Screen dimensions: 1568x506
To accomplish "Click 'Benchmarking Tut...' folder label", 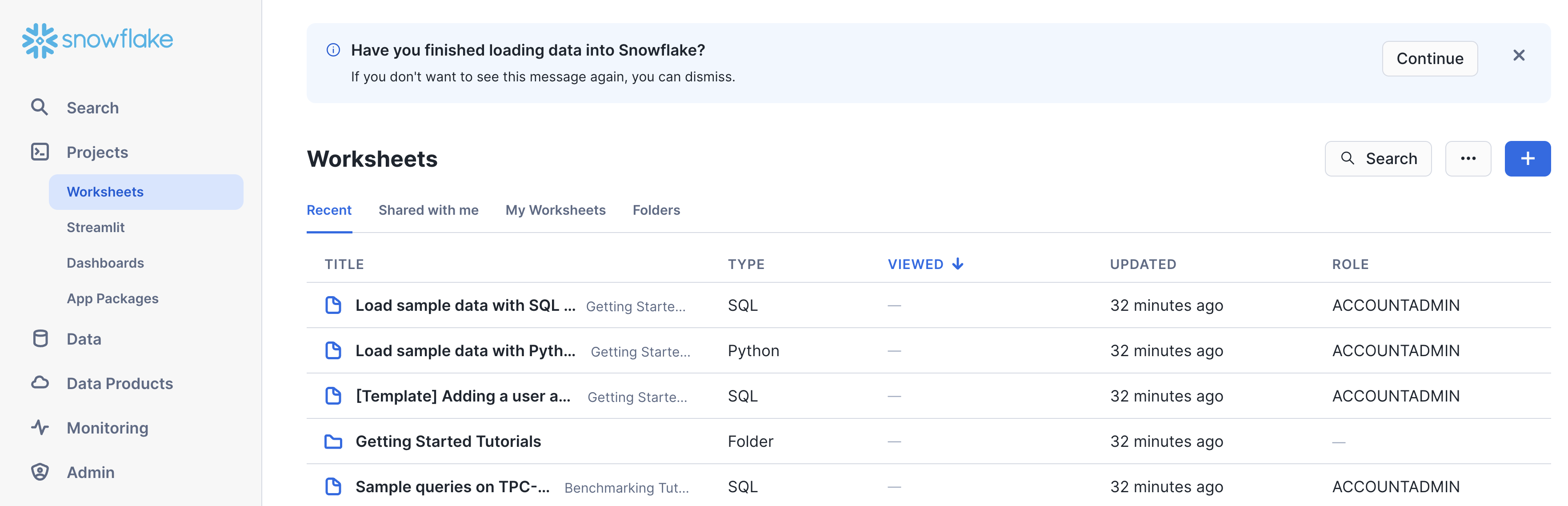I will tap(626, 488).
